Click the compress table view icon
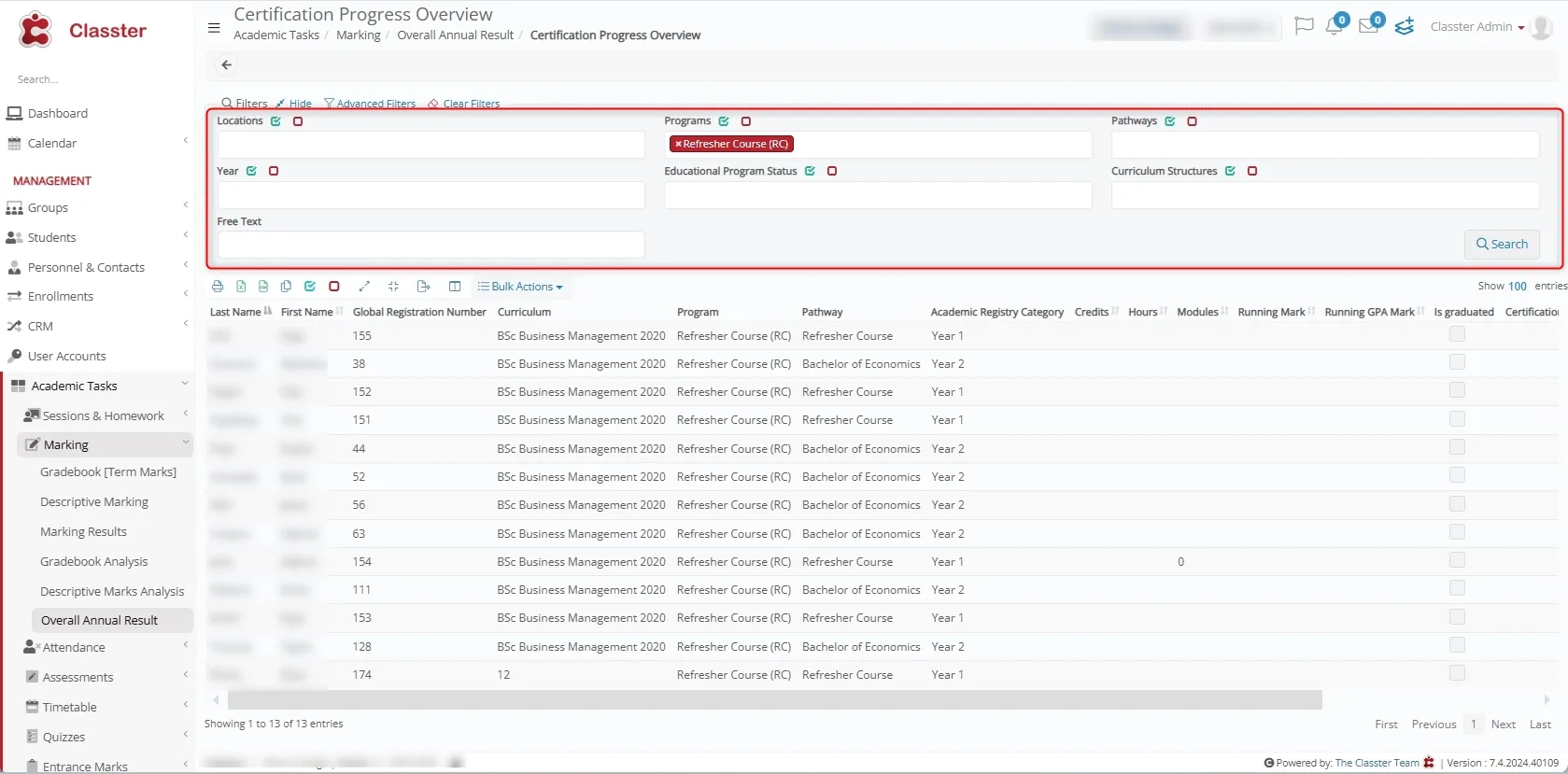The image size is (1568, 774). pos(393,287)
